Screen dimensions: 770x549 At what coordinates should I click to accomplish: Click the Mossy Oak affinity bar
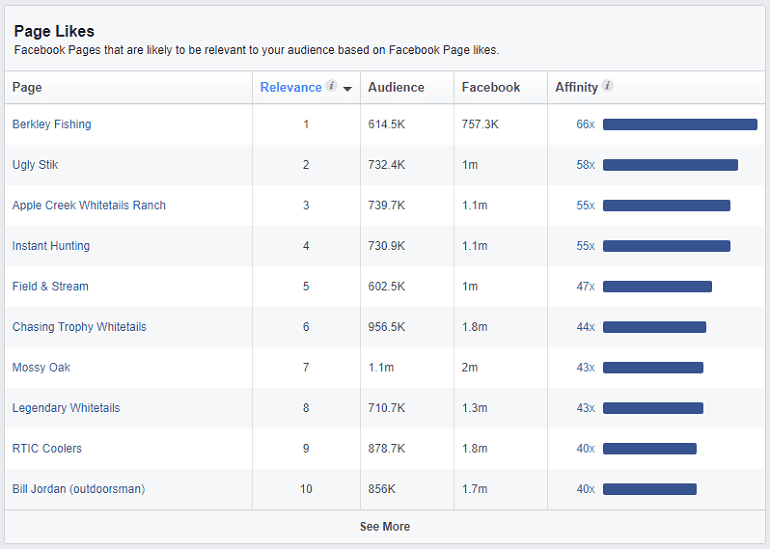(653, 367)
